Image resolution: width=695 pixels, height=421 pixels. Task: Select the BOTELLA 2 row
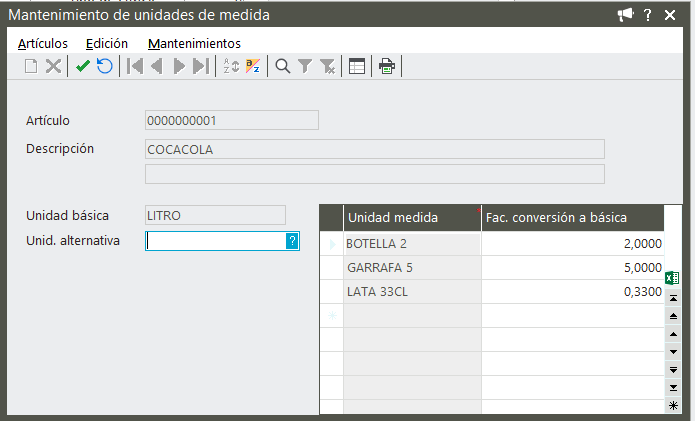pyautogui.click(x=412, y=243)
